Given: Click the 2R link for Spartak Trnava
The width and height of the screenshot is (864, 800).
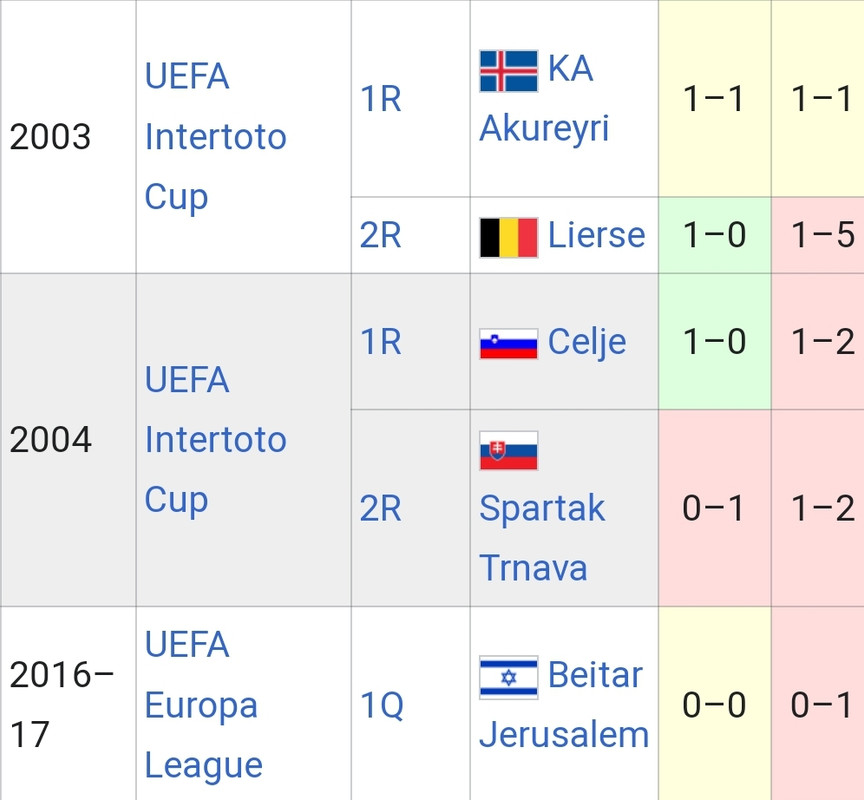Looking at the screenshot, I should [380, 508].
